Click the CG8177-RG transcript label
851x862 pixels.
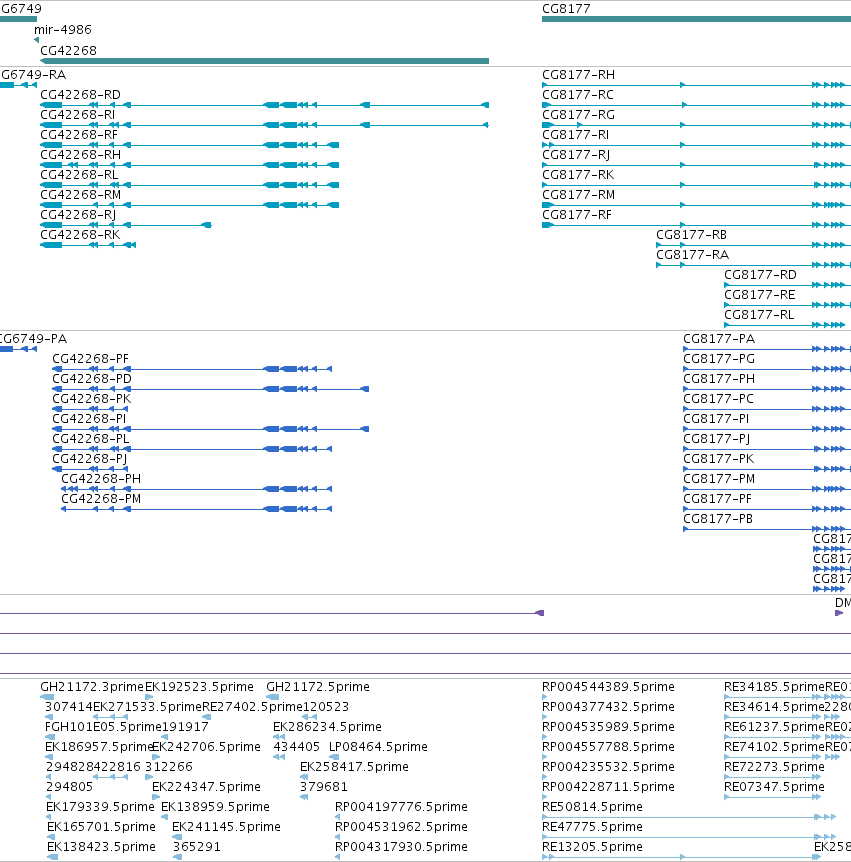coord(578,115)
